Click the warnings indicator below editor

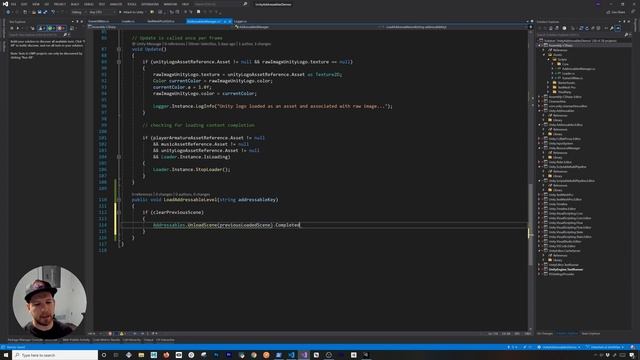122,333
